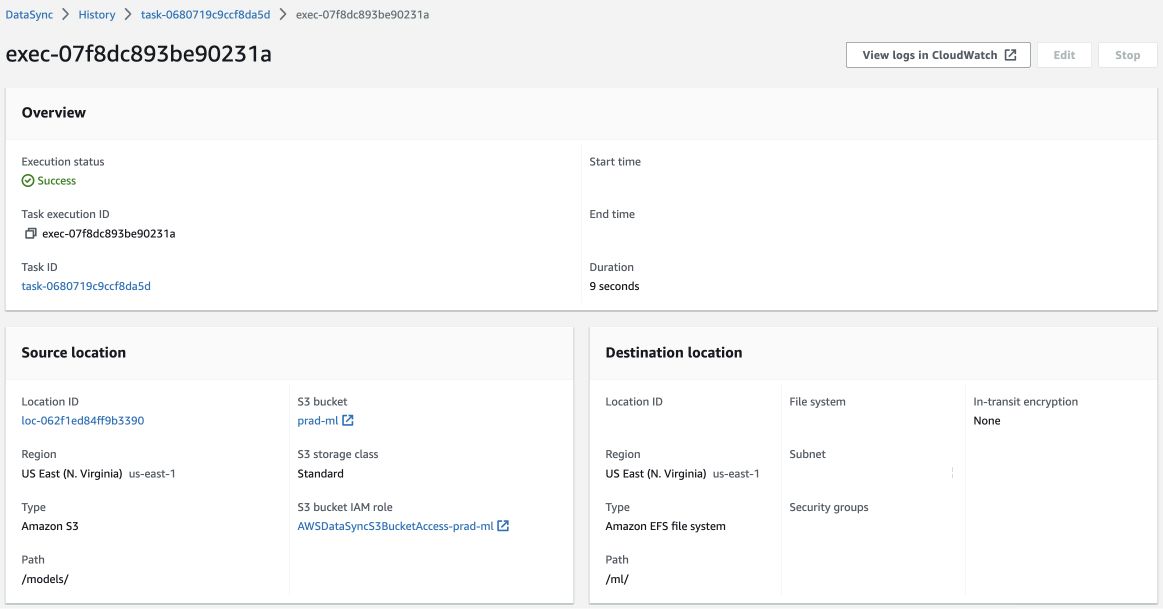Click the Success status text
The width and height of the screenshot is (1163, 609).
pos(57,181)
